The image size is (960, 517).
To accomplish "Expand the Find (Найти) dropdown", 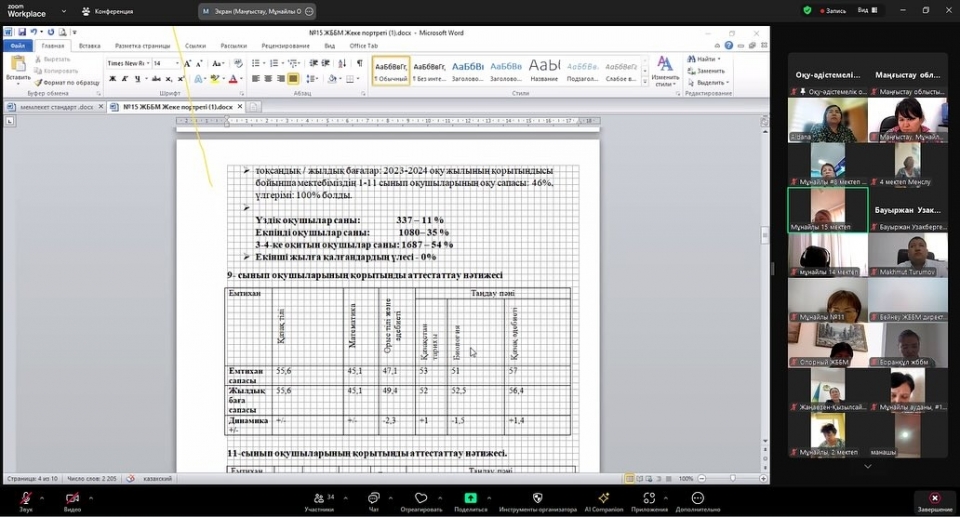I will pos(719,59).
